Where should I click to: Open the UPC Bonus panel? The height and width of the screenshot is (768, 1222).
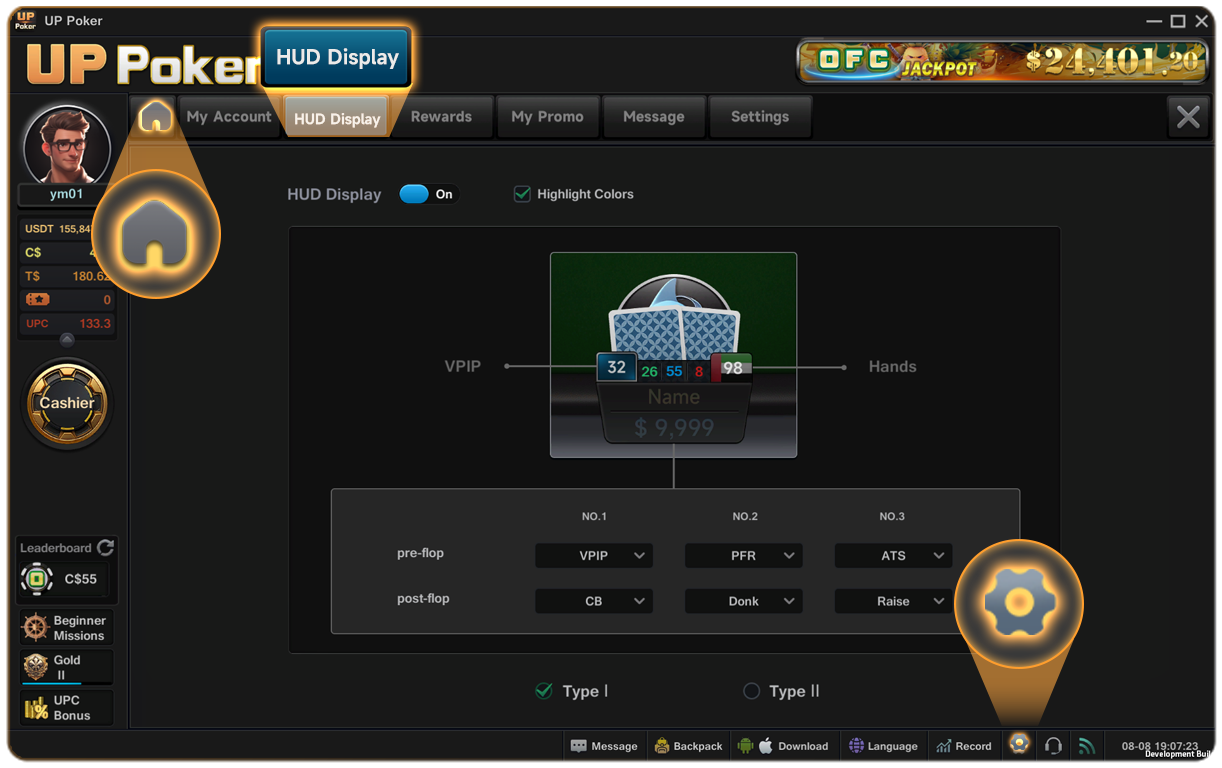pyautogui.click(x=67, y=708)
